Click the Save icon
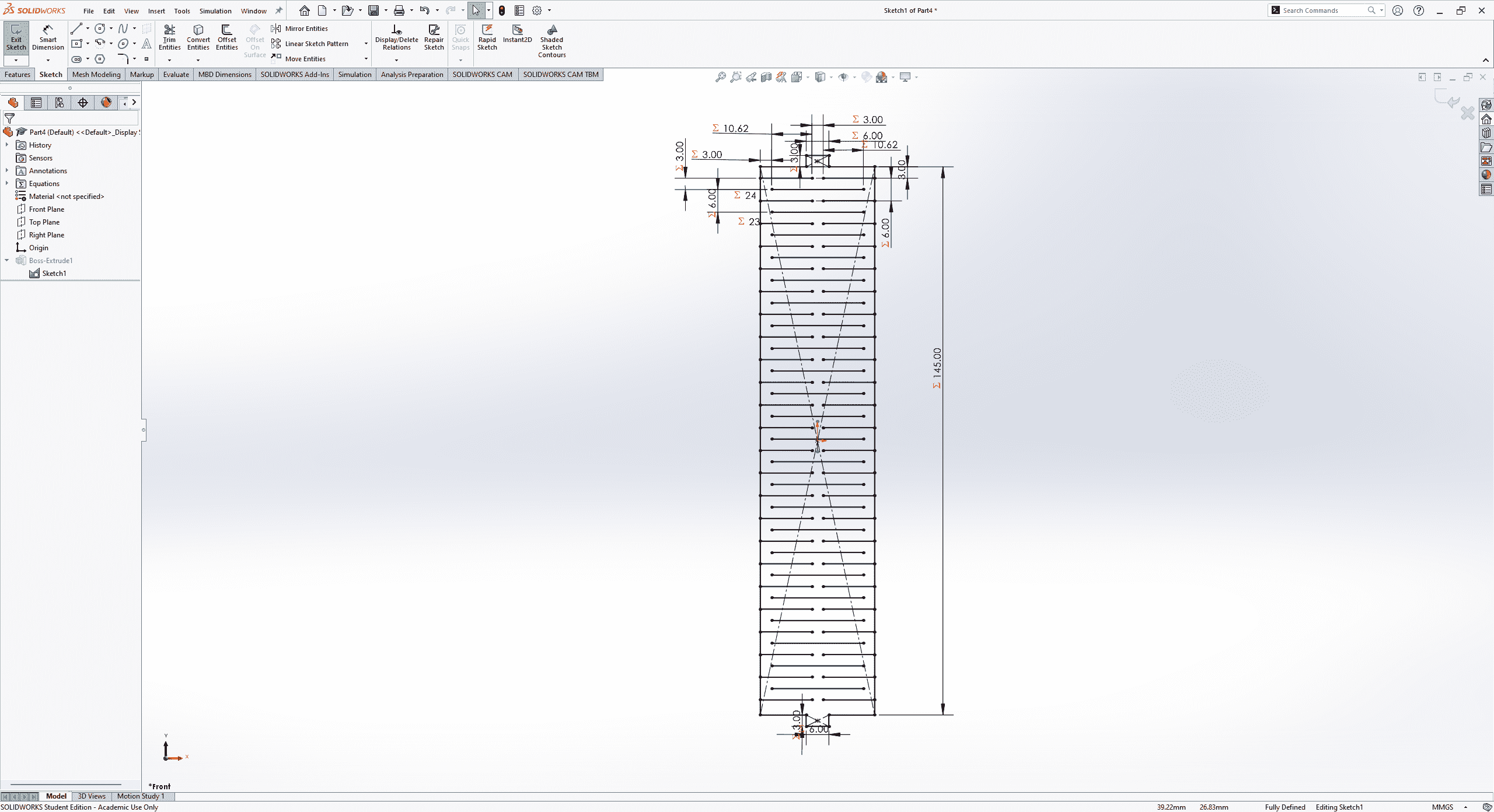The height and width of the screenshot is (812, 1494). 373,10
